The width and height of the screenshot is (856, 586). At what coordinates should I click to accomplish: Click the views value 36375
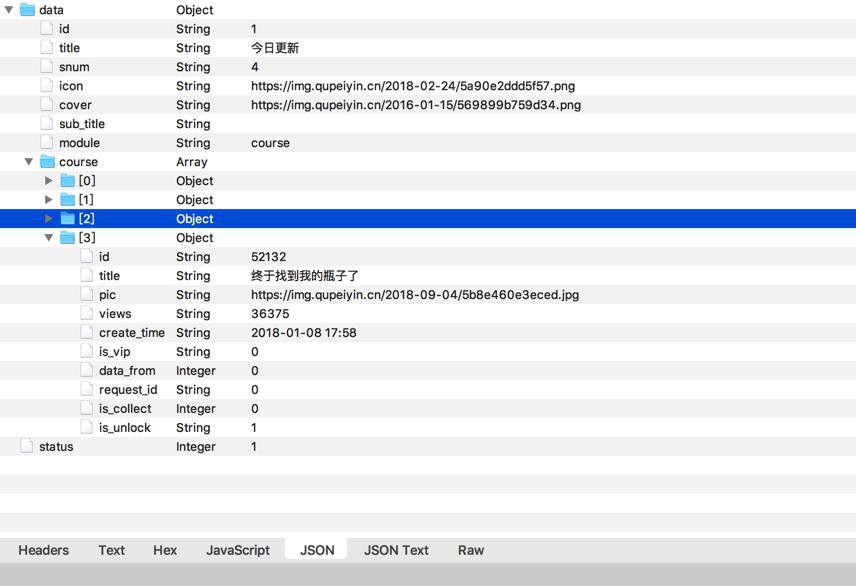pos(270,313)
